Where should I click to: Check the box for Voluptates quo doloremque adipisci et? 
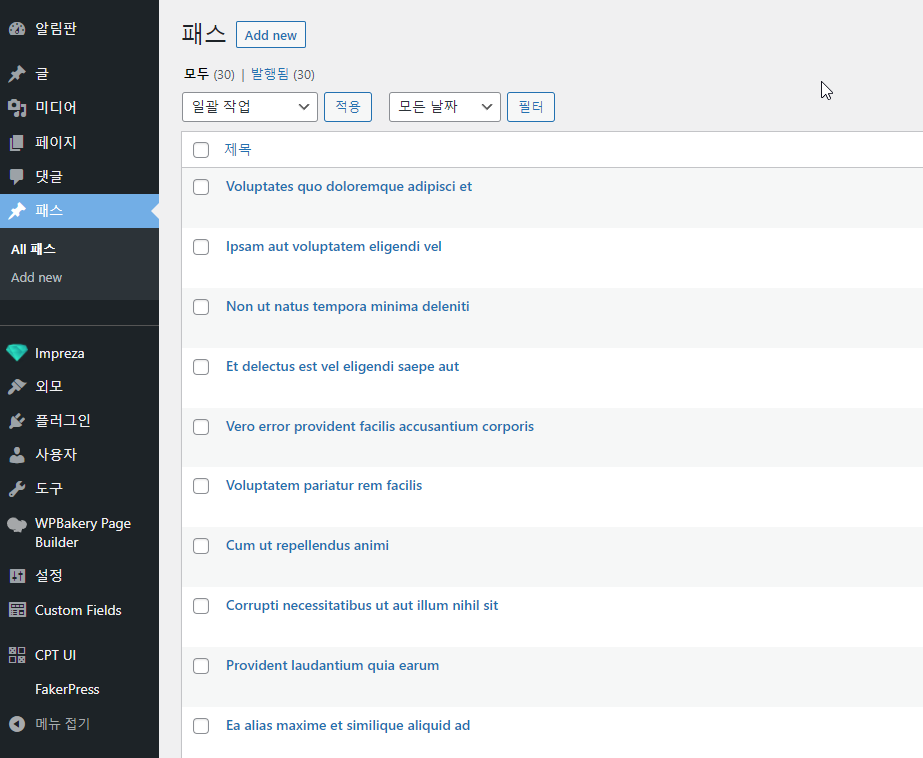click(x=201, y=187)
